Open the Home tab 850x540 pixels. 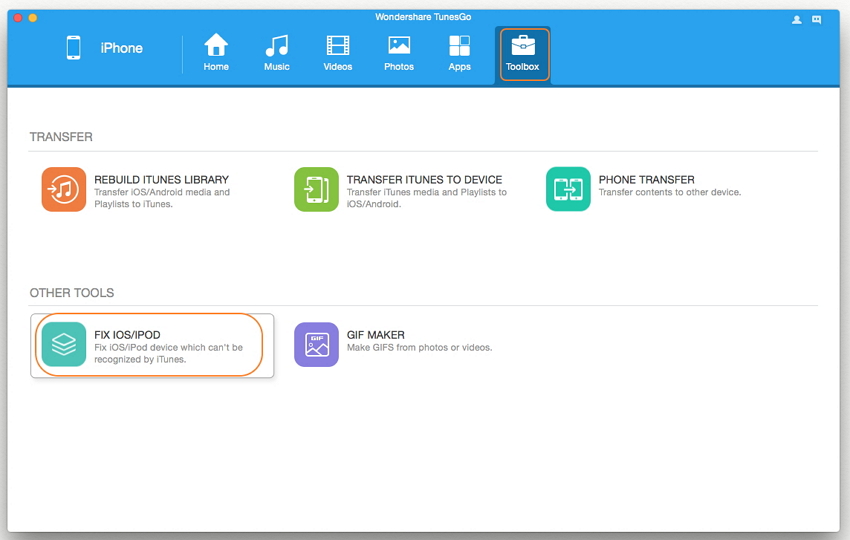(216, 52)
